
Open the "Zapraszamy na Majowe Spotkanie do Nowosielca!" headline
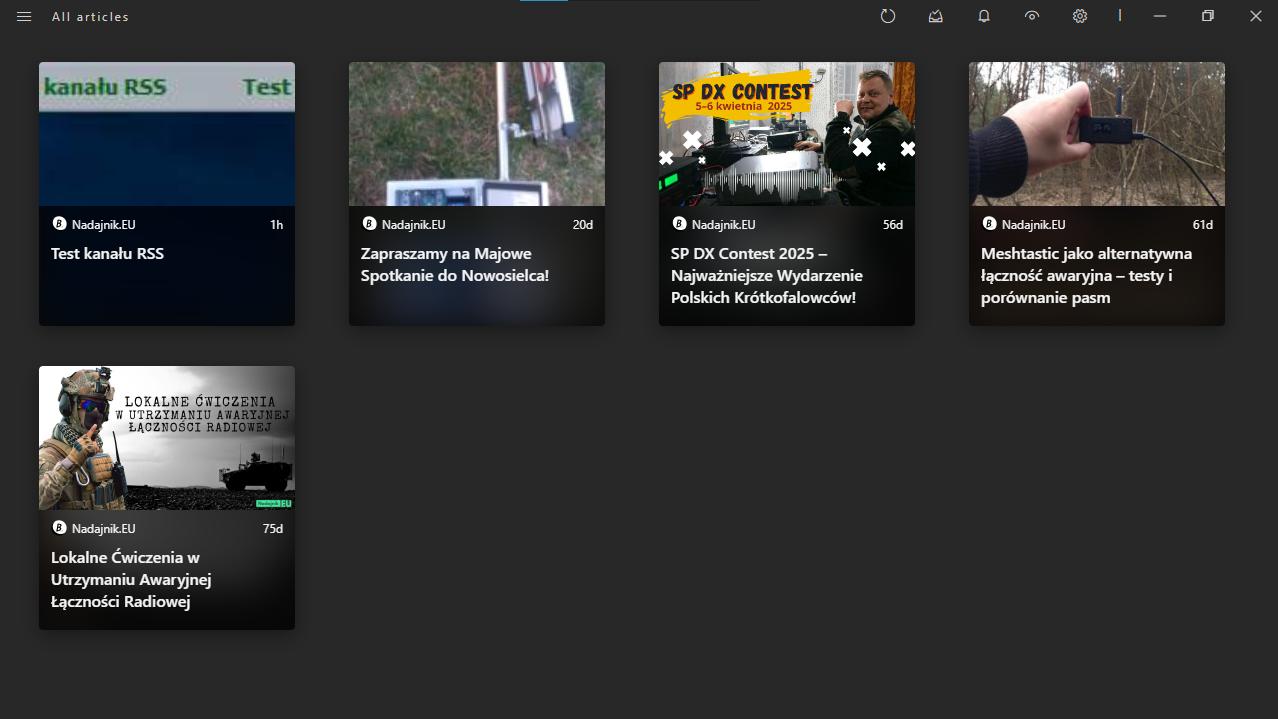coord(455,265)
